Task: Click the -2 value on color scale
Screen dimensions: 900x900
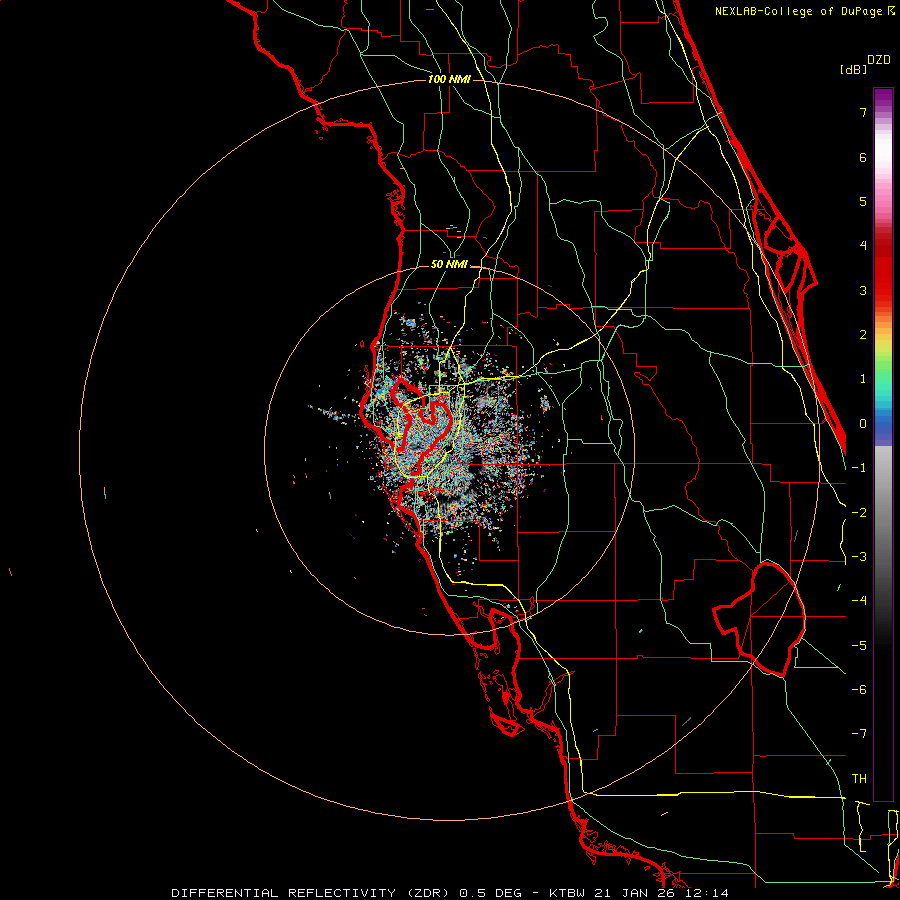Action: tap(859, 513)
